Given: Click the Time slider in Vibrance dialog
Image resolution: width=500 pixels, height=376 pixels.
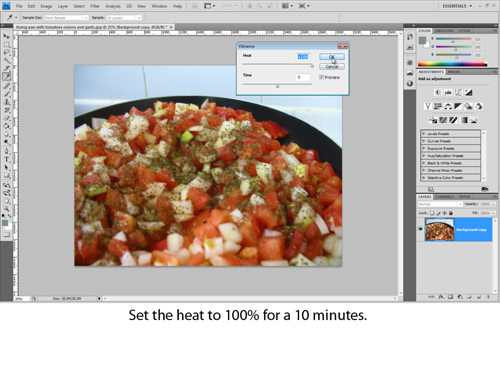Looking at the screenshot, I should [x=277, y=86].
